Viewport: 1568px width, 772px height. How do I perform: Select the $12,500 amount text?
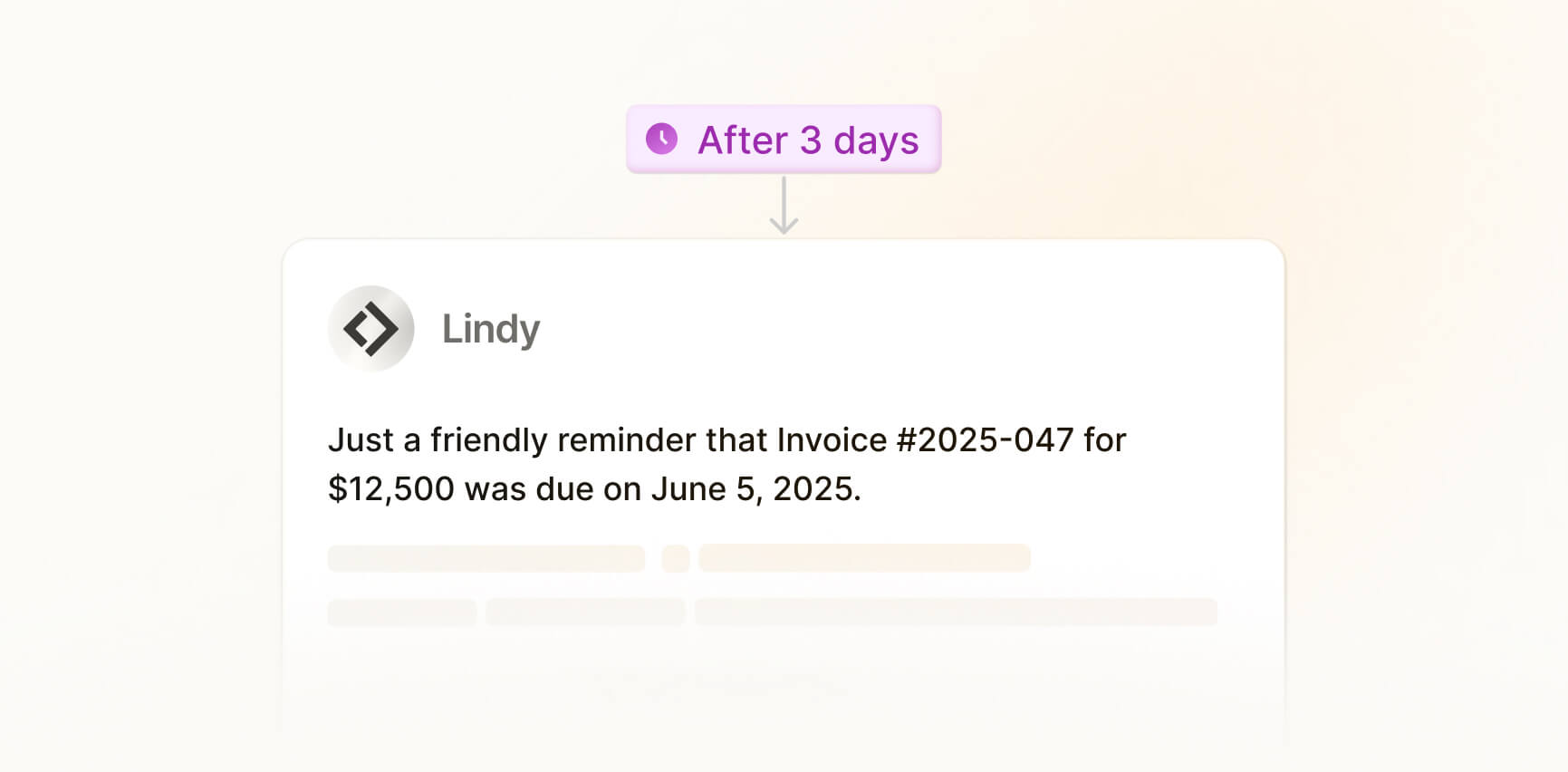390,489
